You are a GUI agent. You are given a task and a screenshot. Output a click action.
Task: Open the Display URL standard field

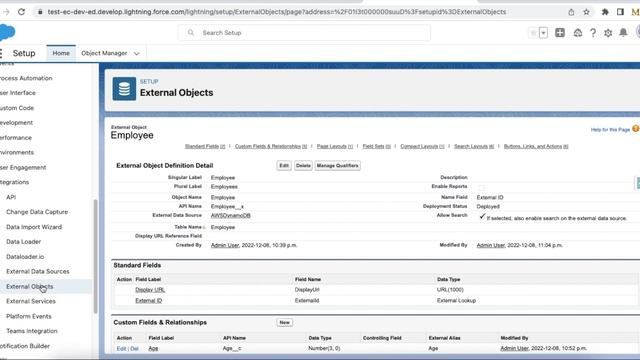[x=150, y=290]
